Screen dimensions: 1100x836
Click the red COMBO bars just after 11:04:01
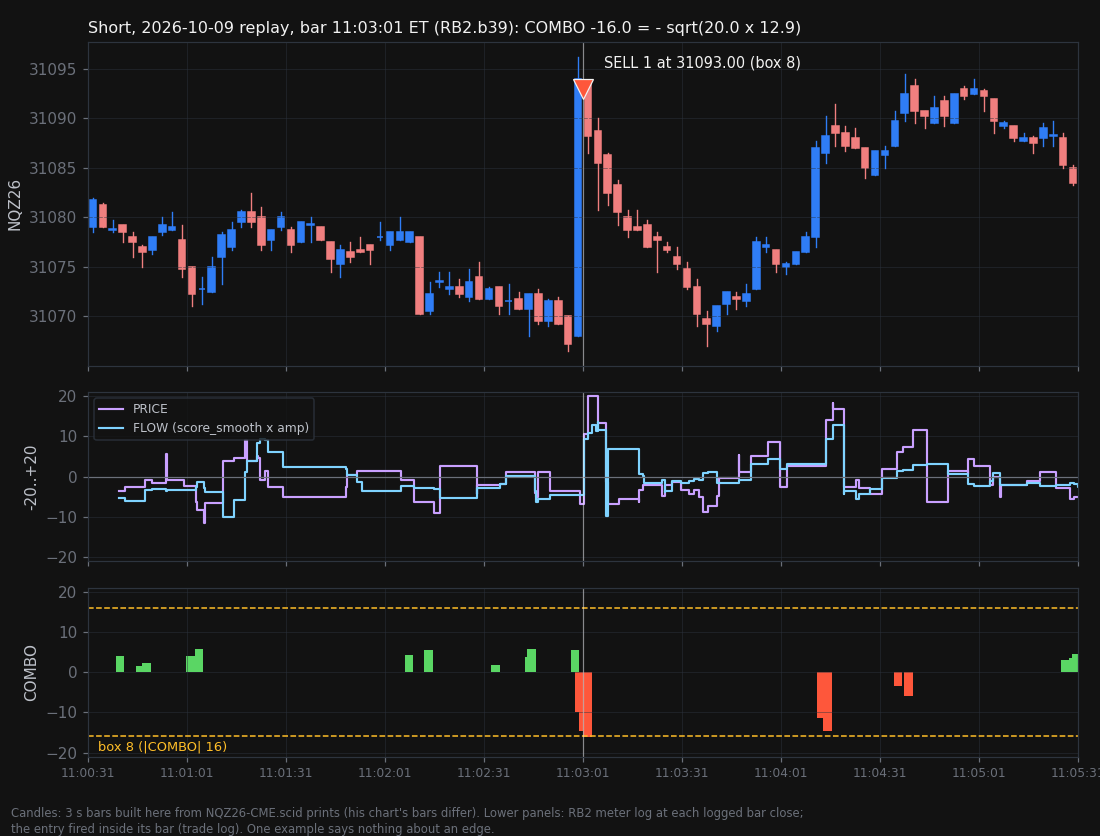click(x=824, y=701)
